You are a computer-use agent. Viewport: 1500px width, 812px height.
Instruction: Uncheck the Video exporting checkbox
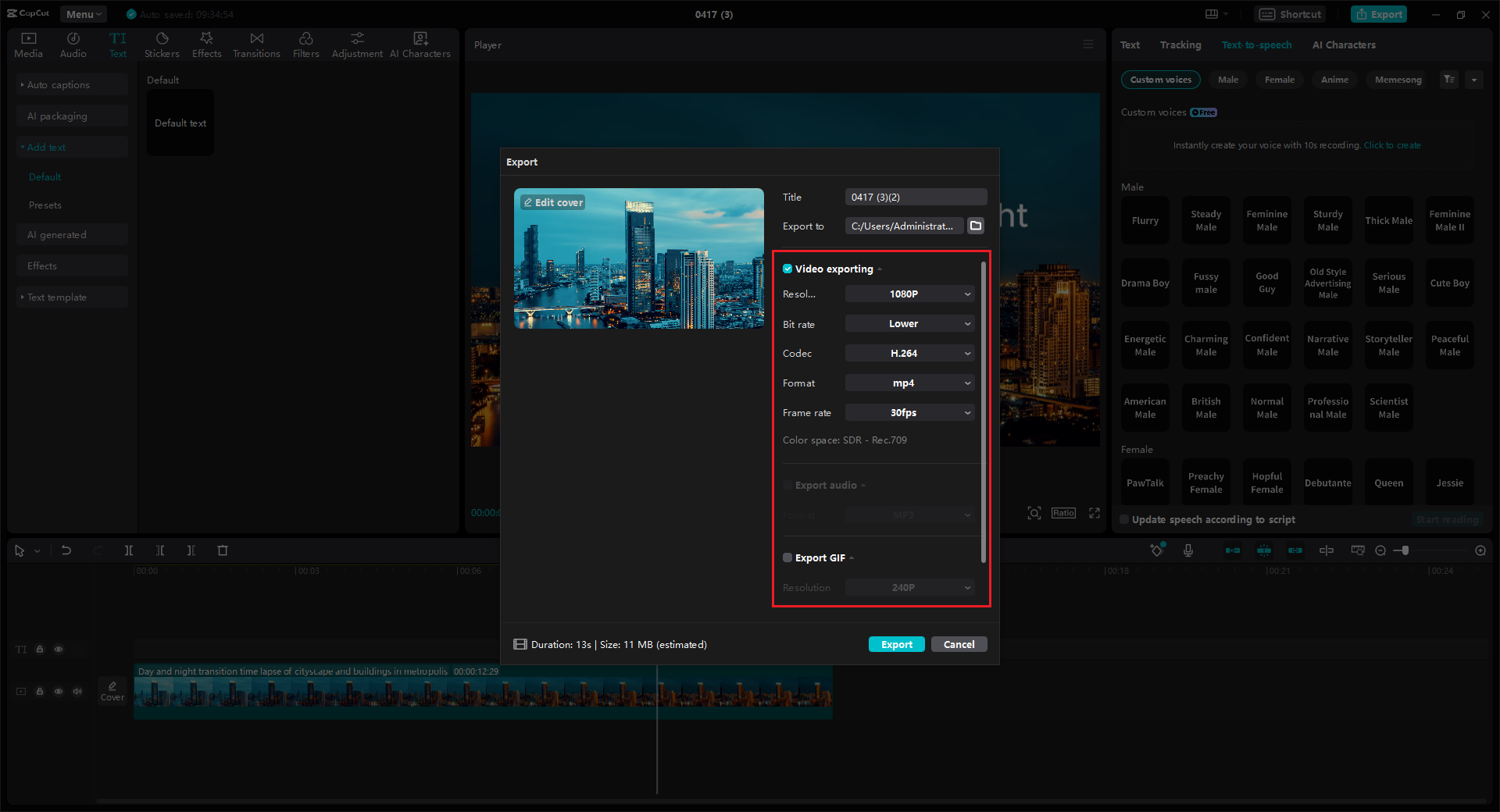787,269
